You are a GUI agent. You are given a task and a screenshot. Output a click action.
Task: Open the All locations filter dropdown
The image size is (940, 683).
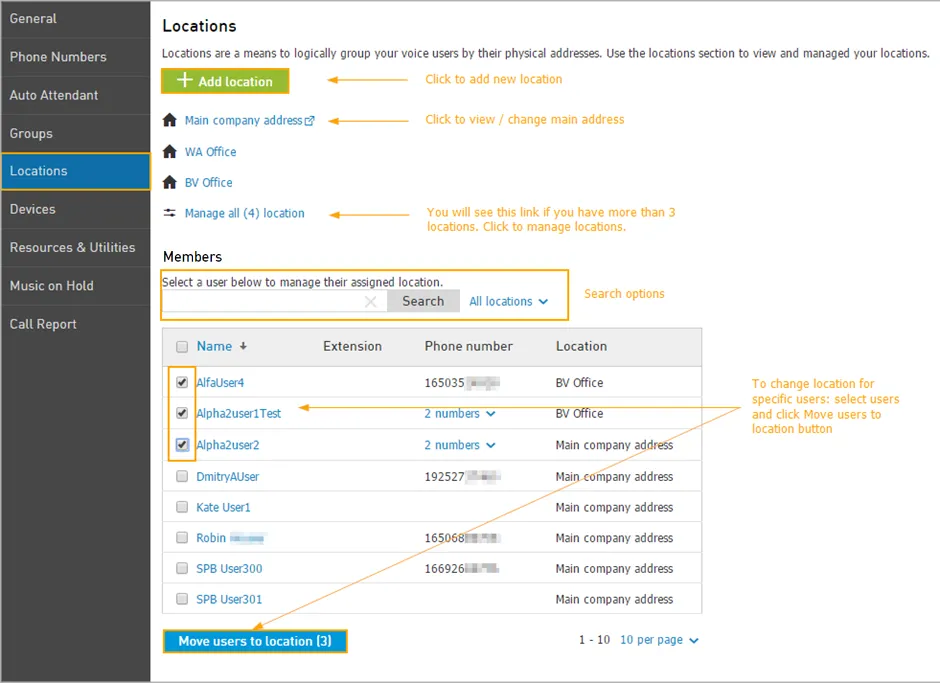tap(508, 301)
